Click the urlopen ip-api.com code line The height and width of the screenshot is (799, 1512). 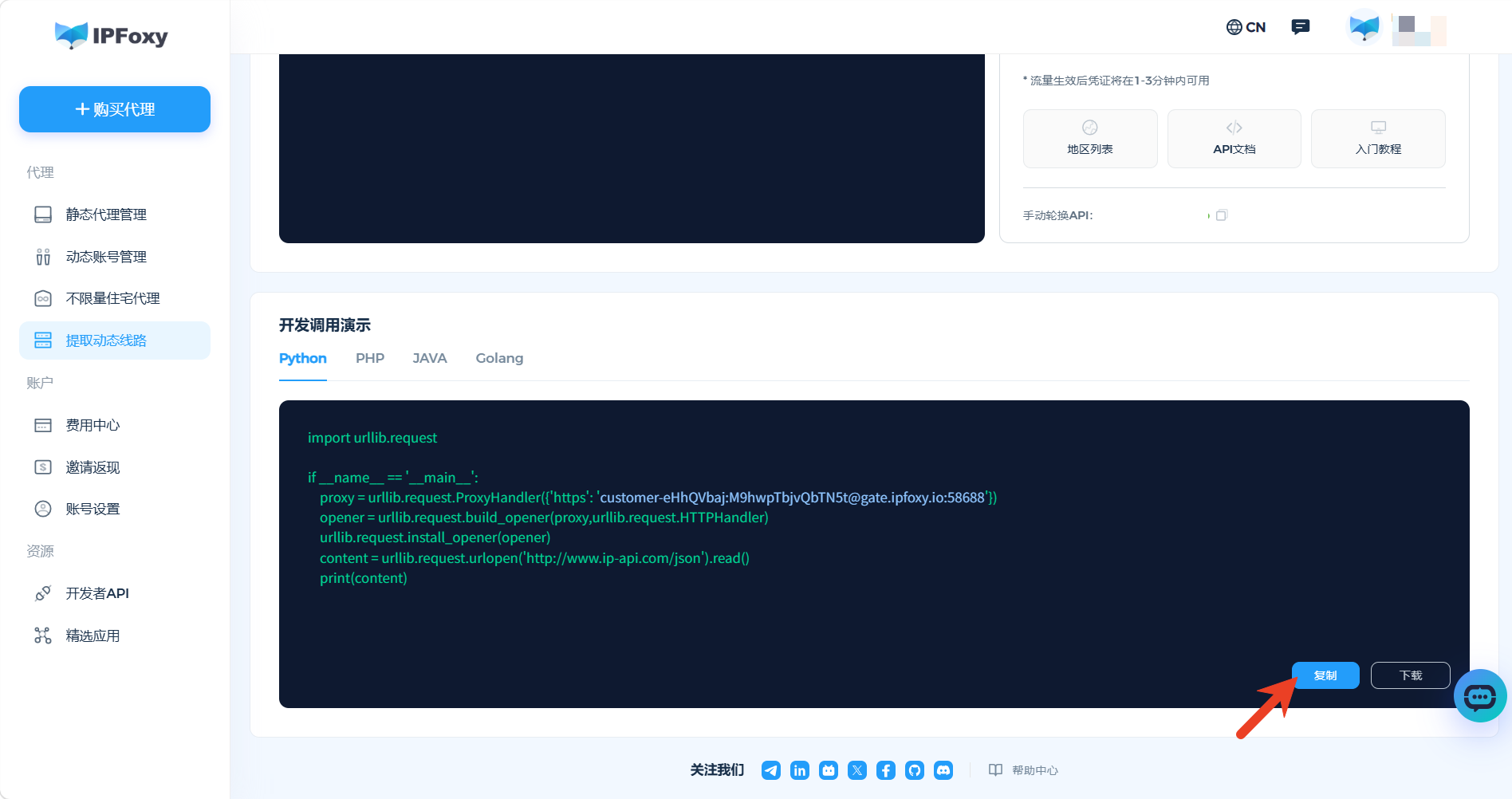tap(534, 558)
